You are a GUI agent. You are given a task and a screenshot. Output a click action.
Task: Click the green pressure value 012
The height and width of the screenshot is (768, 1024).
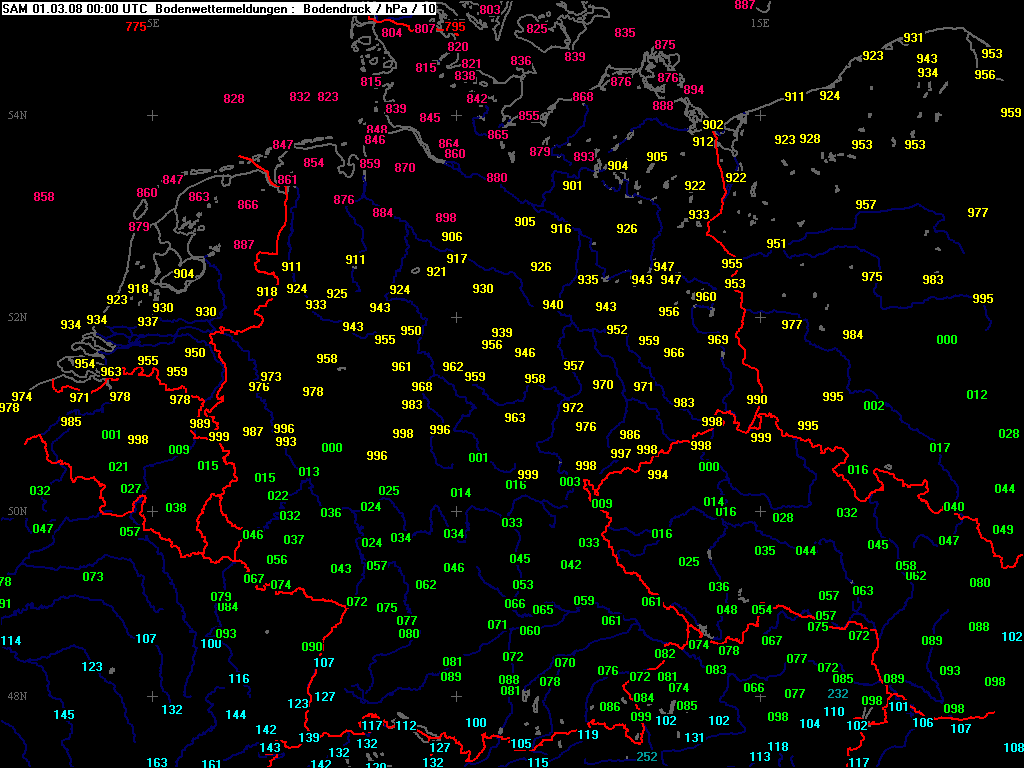tap(977, 395)
